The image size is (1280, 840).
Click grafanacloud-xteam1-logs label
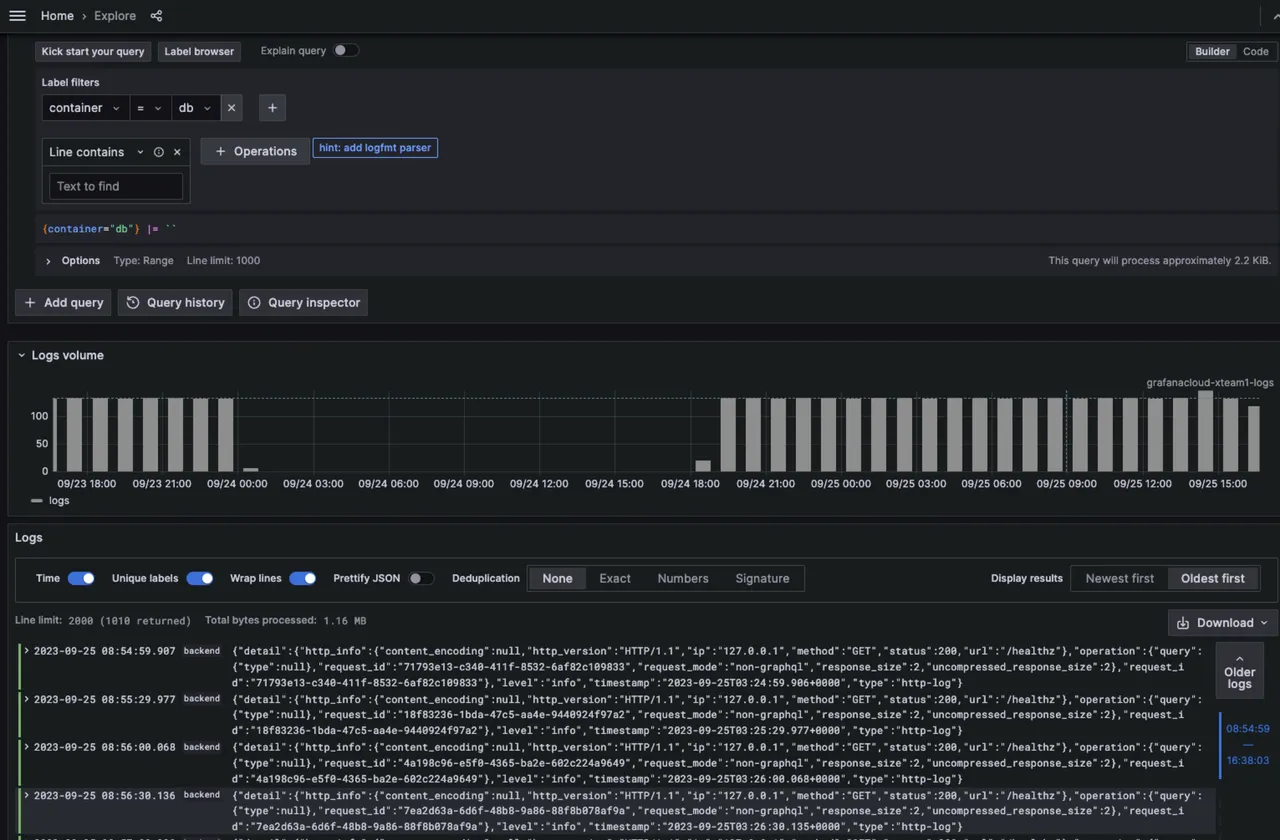pos(1210,383)
